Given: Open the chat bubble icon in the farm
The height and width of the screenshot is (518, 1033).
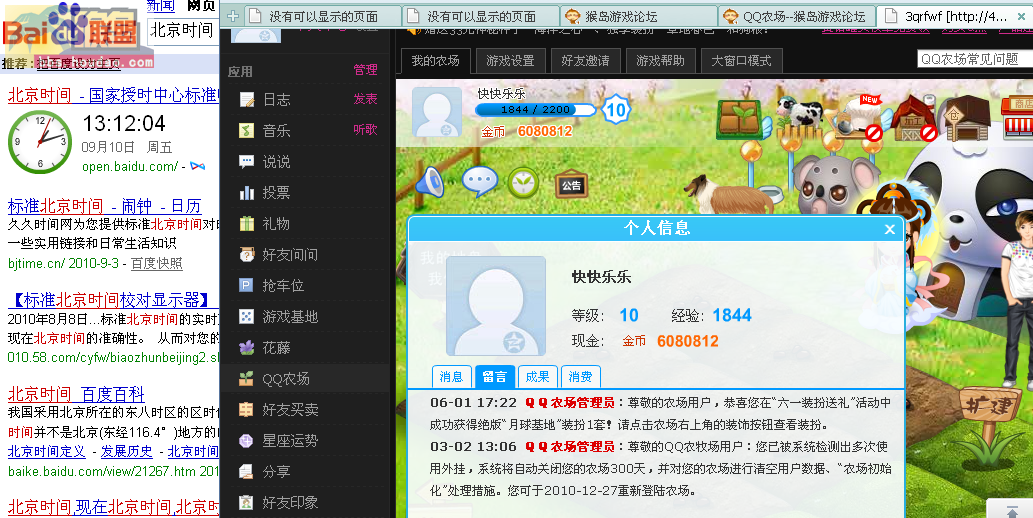Looking at the screenshot, I should click(479, 181).
